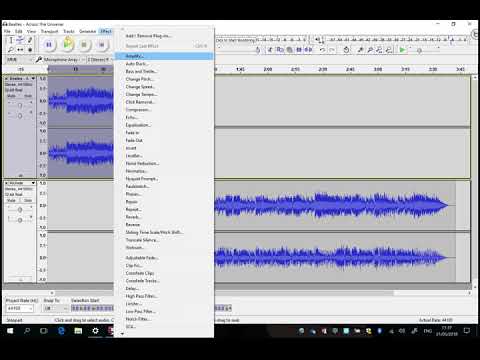Screen dimensions: 480x360
Task: Open the Tracks menu
Action: (x=69, y=31)
